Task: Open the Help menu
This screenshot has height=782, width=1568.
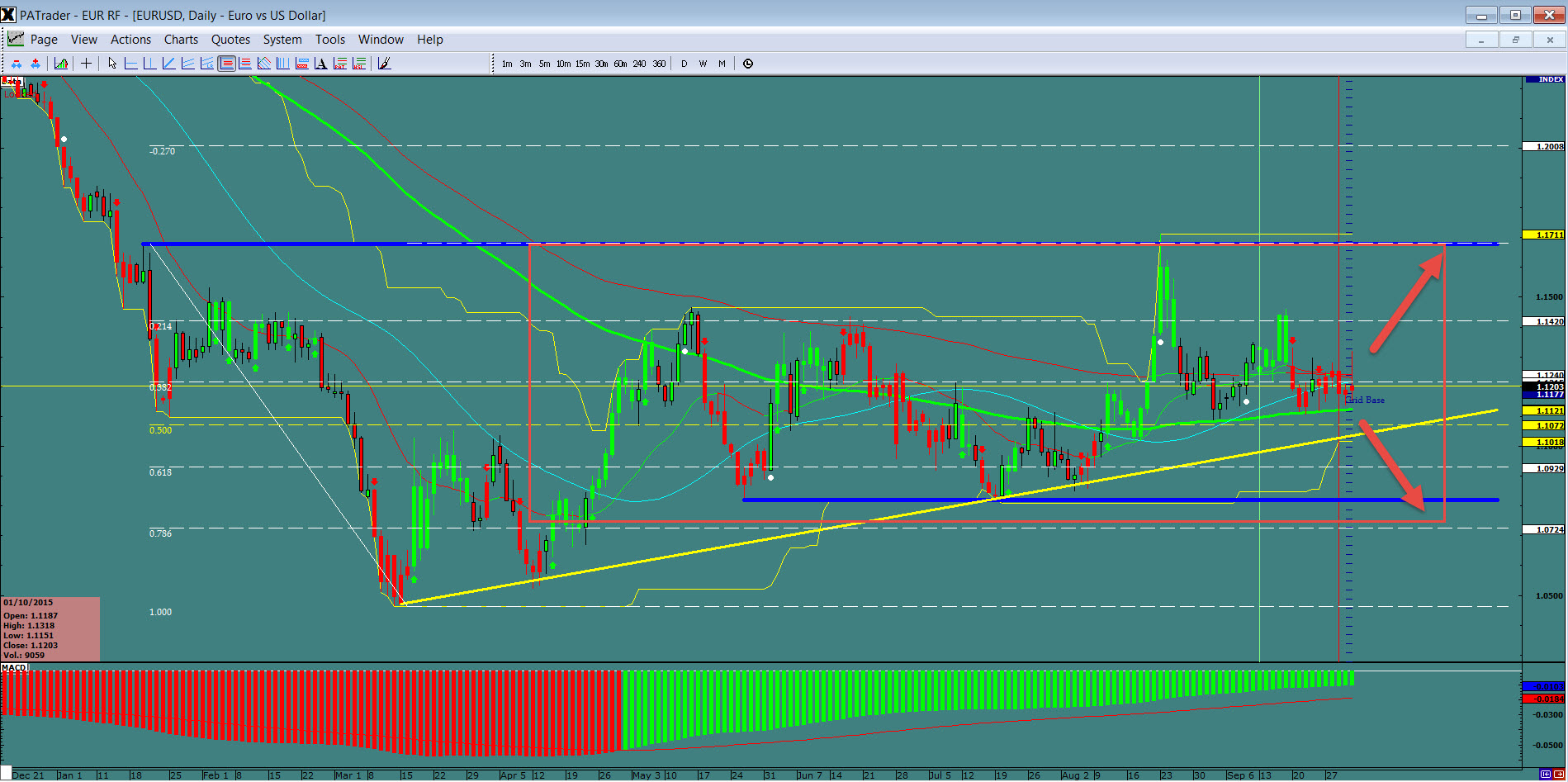Action: pos(430,40)
